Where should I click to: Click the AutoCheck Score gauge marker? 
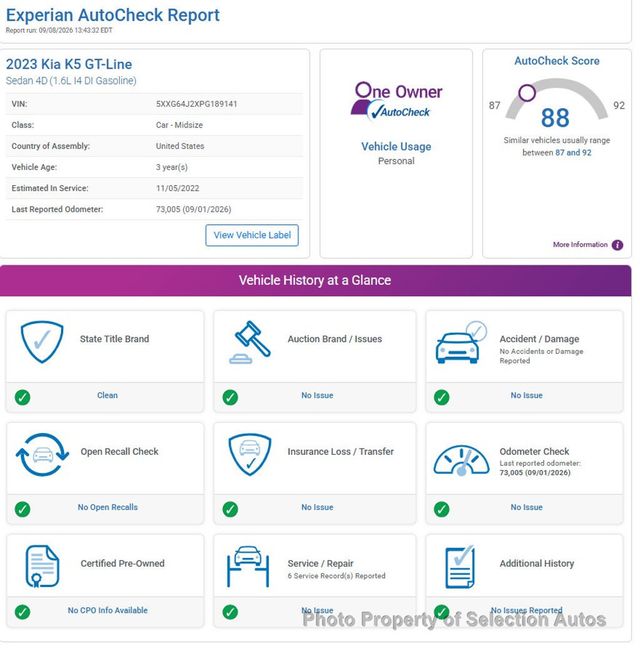527,93
